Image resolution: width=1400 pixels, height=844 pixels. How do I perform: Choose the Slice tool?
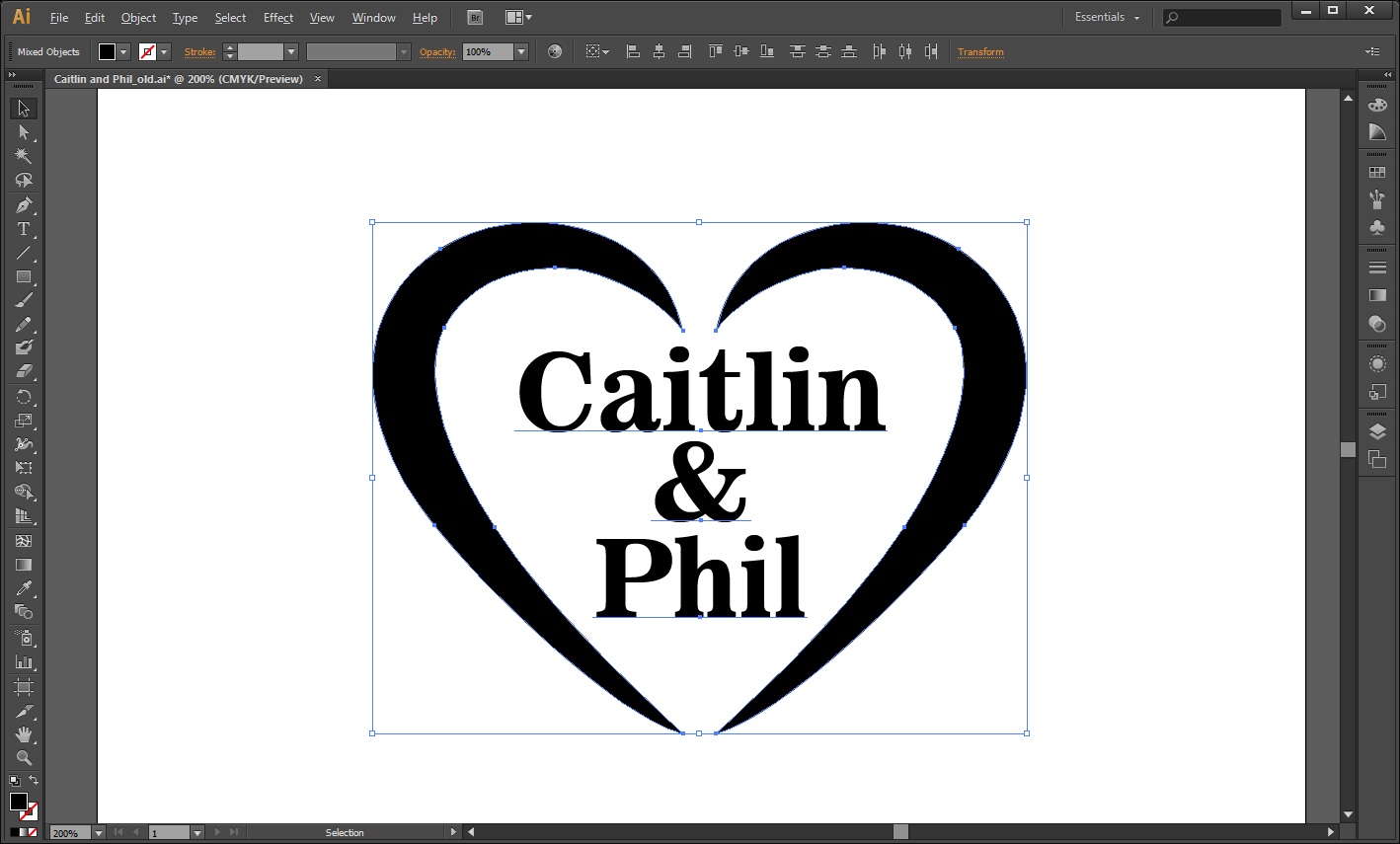(x=24, y=710)
